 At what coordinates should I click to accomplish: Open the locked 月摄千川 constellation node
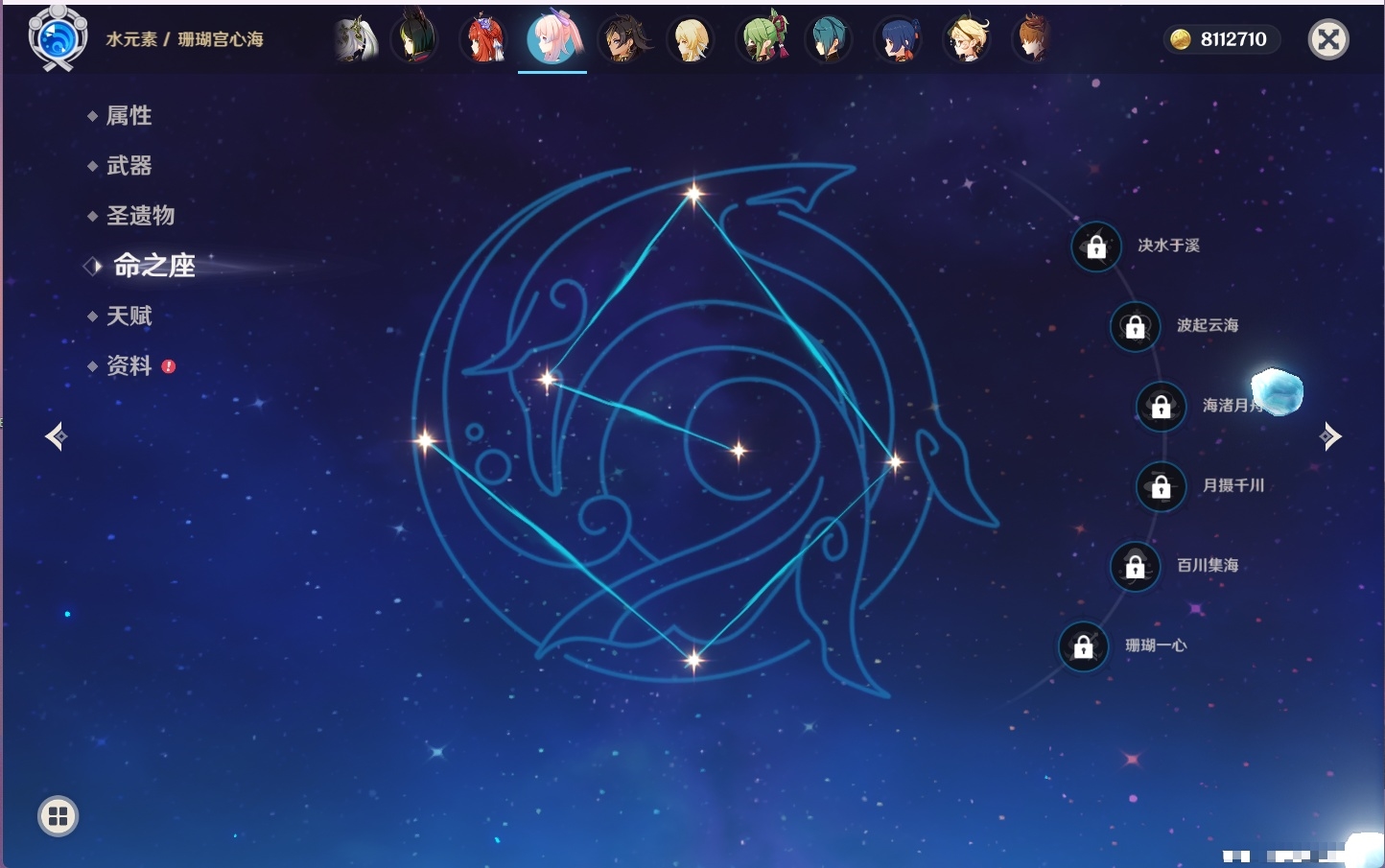click(1161, 487)
